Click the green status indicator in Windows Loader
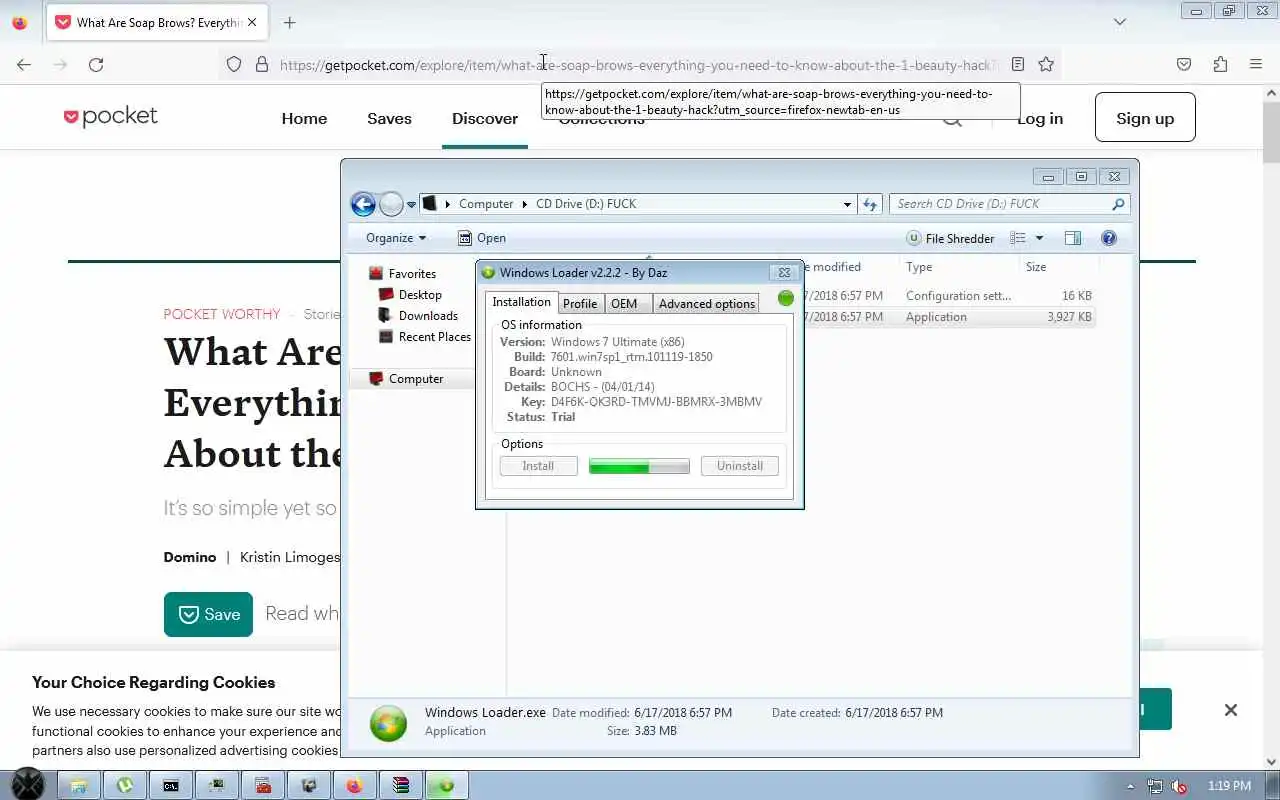 tap(785, 297)
